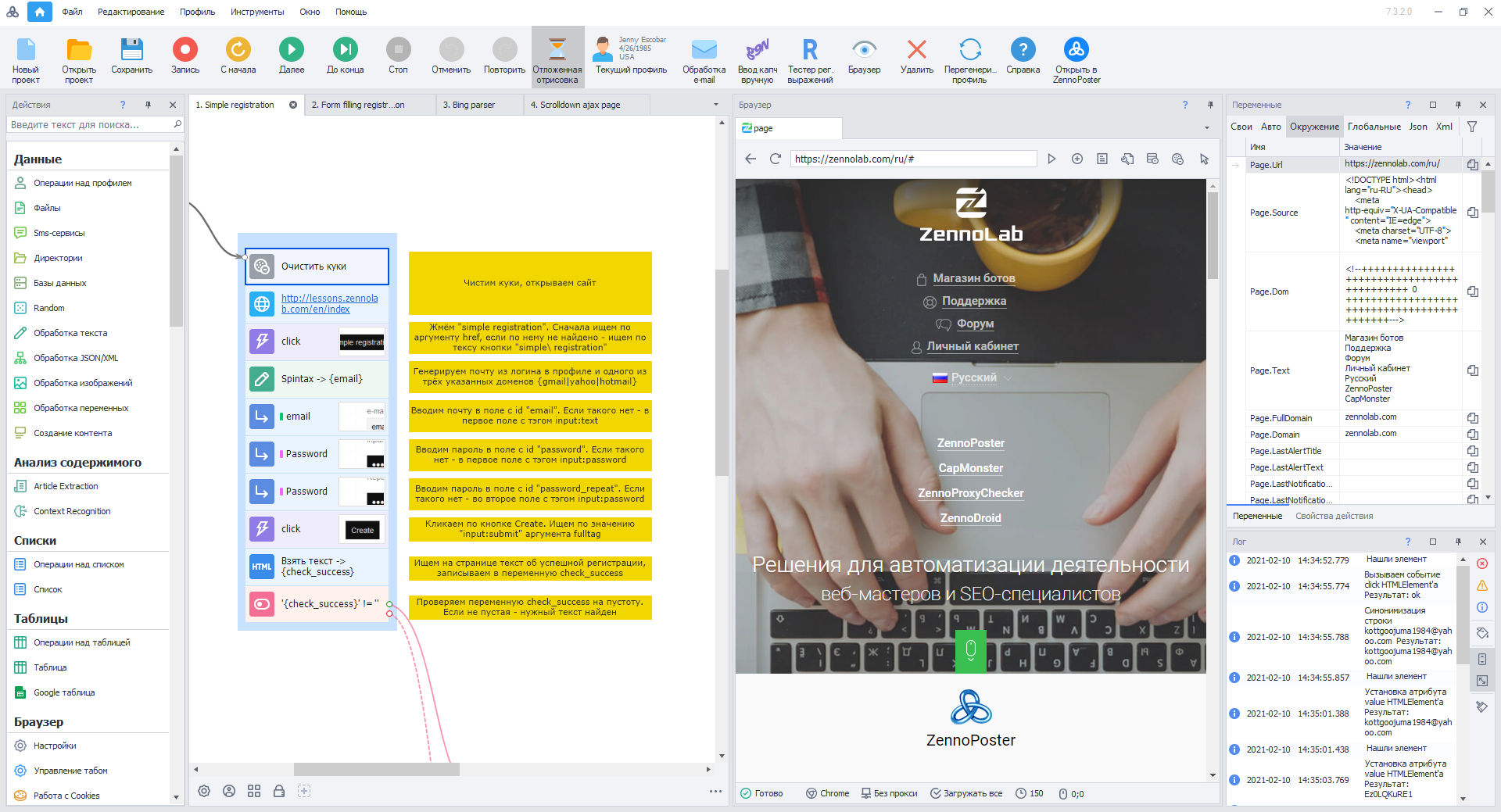Expand the project tabs list dropdown arrow

point(715,105)
